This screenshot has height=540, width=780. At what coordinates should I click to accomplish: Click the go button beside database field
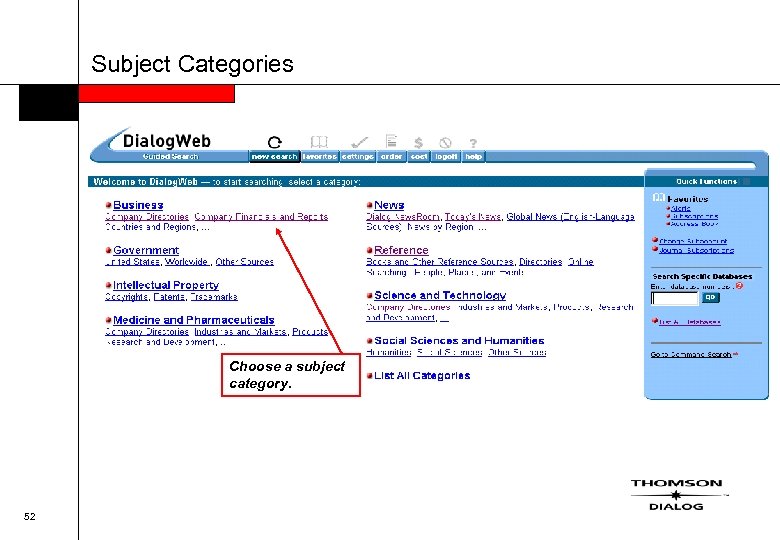[x=710, y=297]
